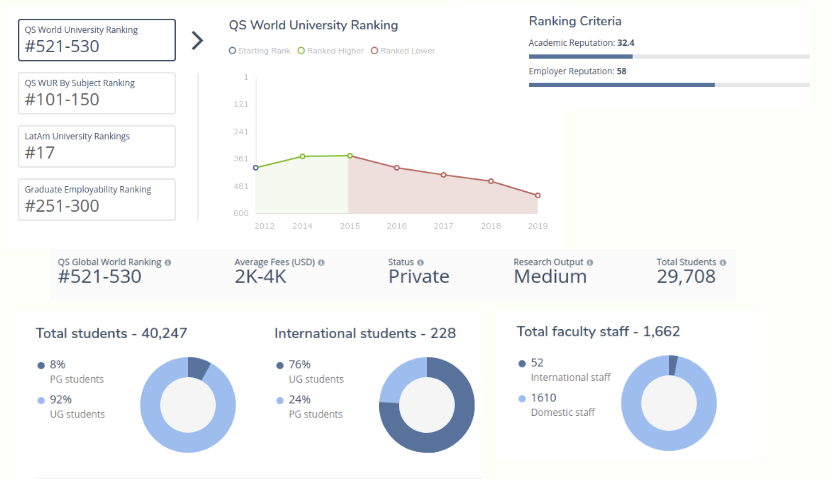Click the 361 y-axis label
The image size is (832, 479).
(x=241, y=159)
